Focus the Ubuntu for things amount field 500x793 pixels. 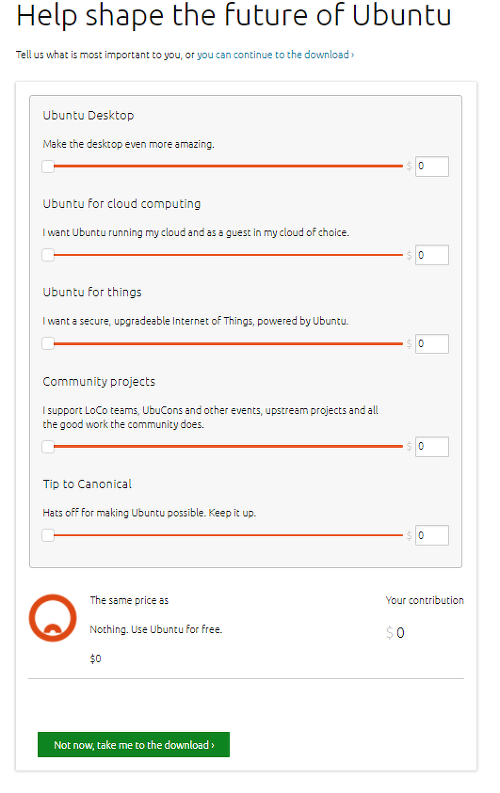coord(432,344)
